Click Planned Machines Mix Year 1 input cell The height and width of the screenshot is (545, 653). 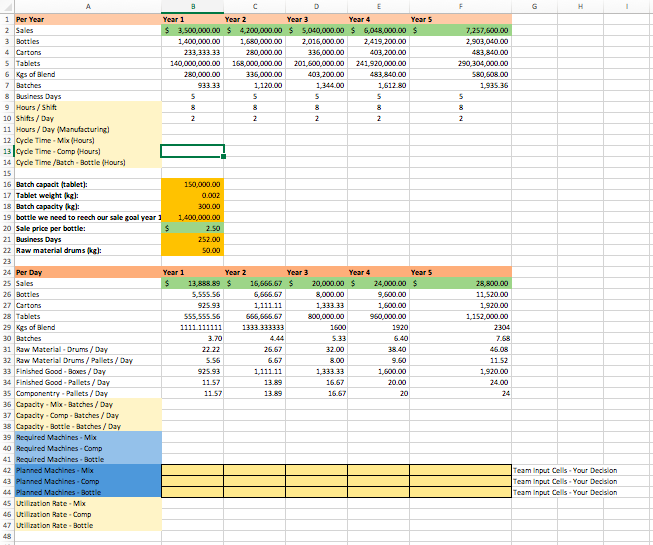[x=192, y=470]
